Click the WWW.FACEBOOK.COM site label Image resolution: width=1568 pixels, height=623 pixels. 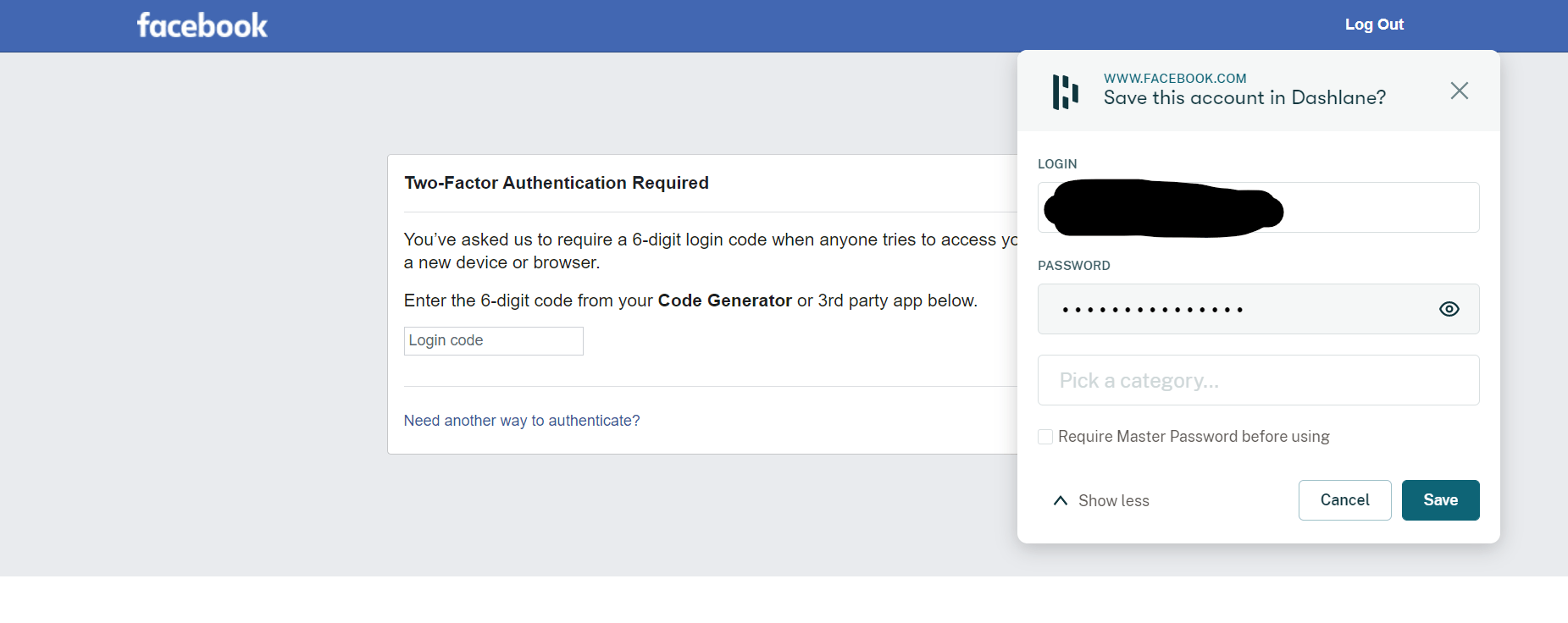click(1175, 79)
